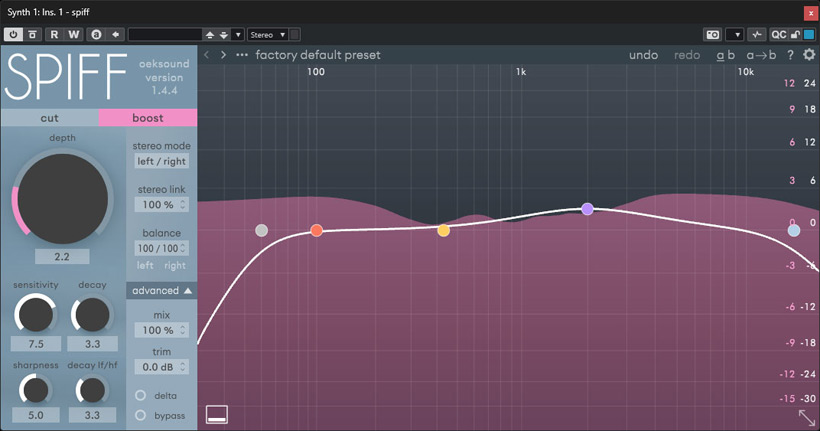Click the decay value 3.3 field
820x431 pixels.
pos(93,344)
